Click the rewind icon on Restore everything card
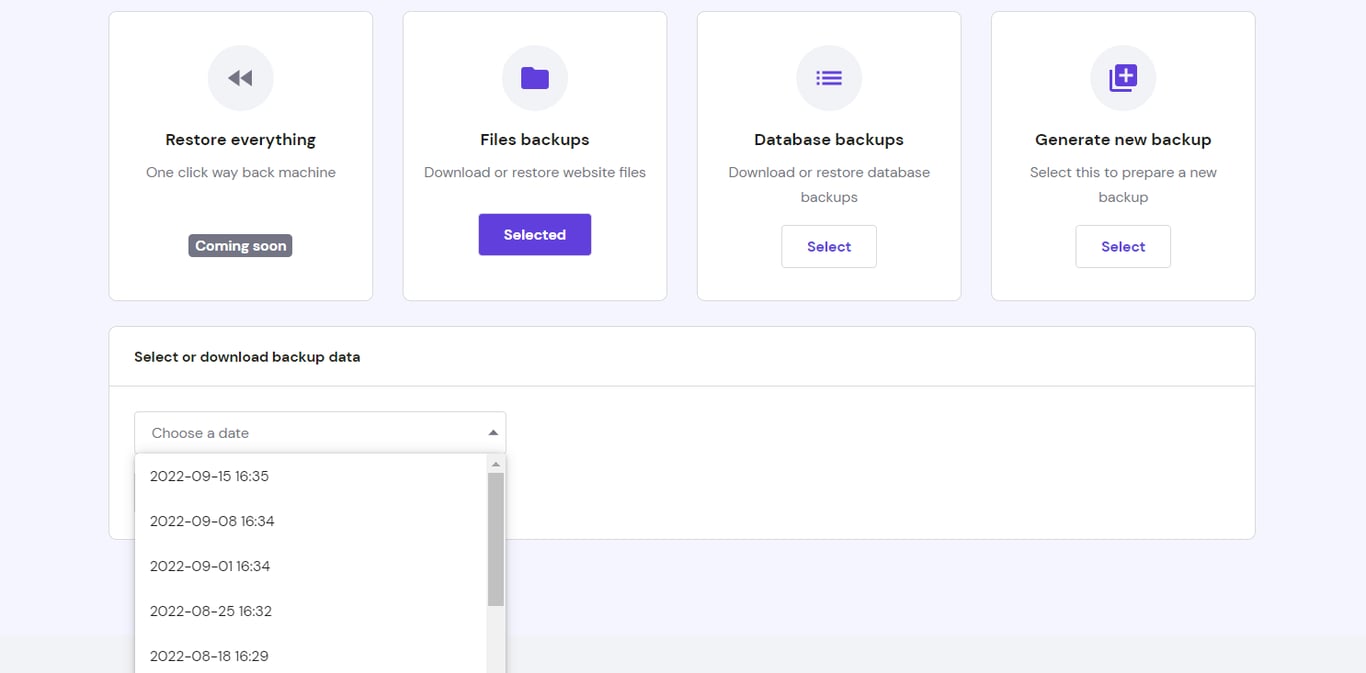 [x=240, y=78]
